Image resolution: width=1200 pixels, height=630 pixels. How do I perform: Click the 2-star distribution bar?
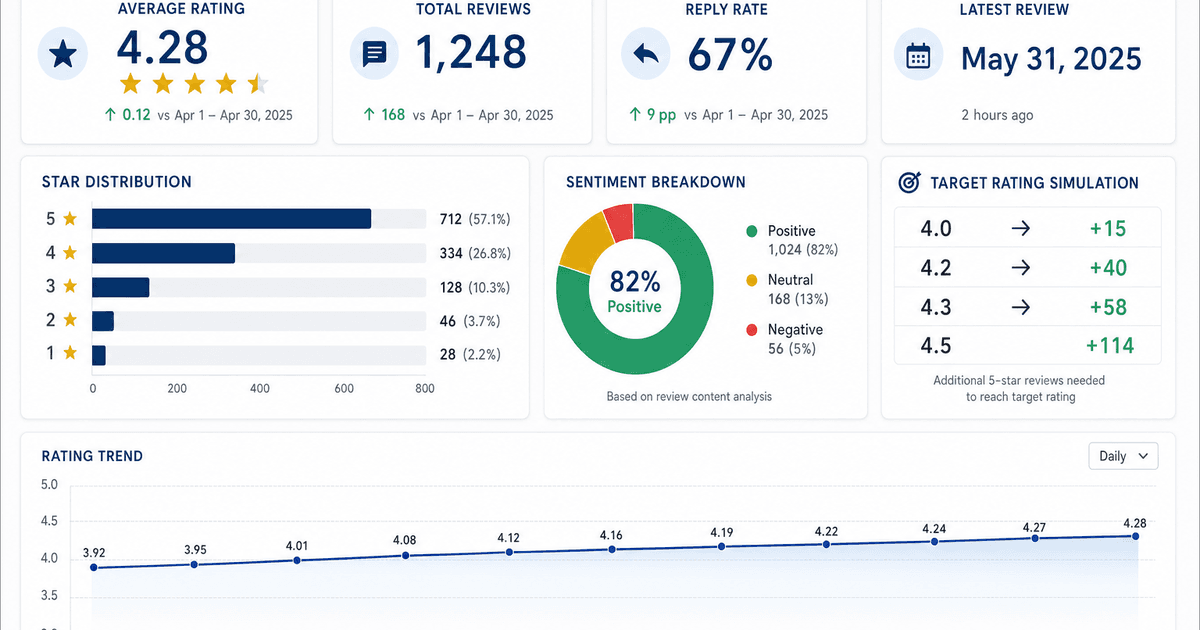103,321
